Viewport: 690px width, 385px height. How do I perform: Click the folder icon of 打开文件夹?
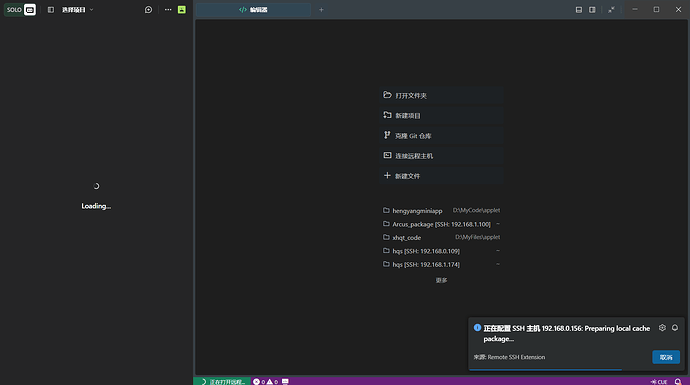click(387, 95)
